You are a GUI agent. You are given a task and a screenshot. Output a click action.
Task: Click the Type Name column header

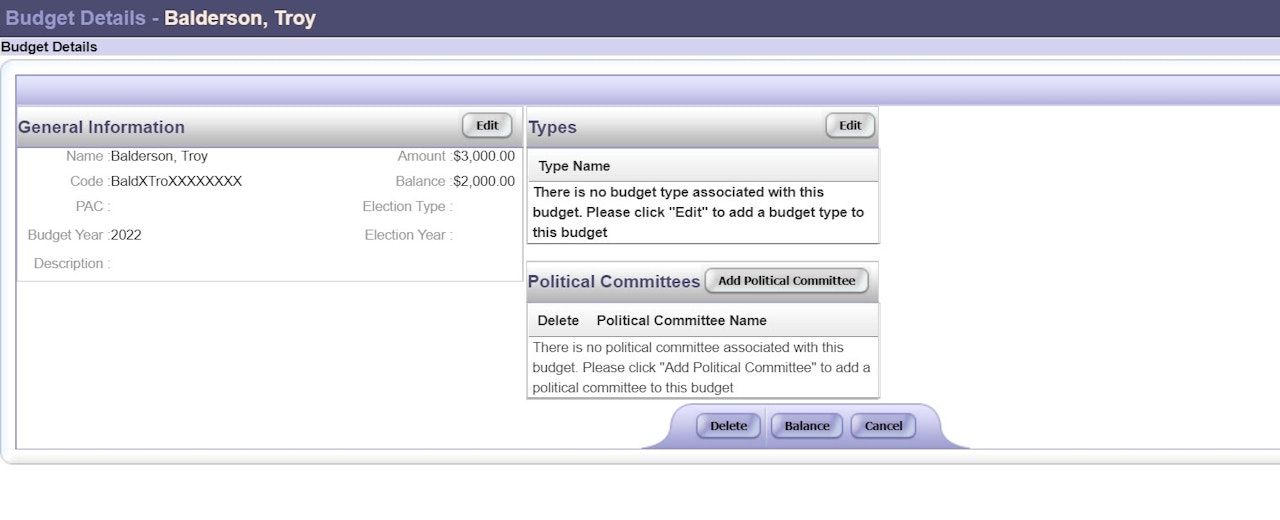point(574,166)
